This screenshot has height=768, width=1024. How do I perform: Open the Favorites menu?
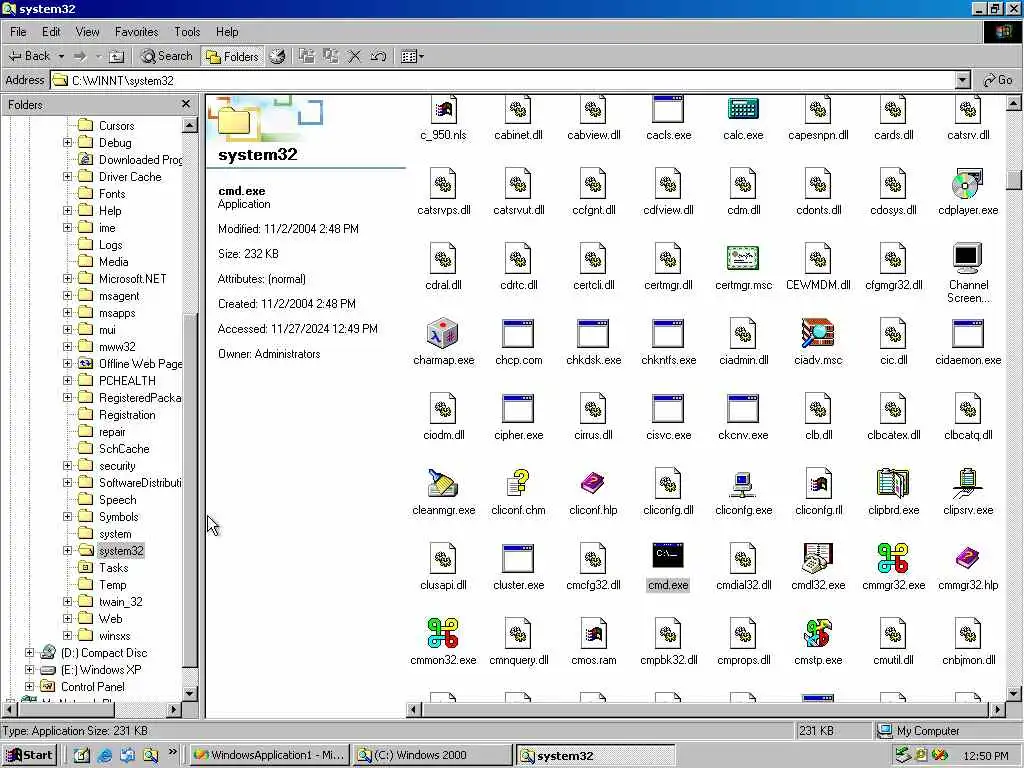coord(136,31)
